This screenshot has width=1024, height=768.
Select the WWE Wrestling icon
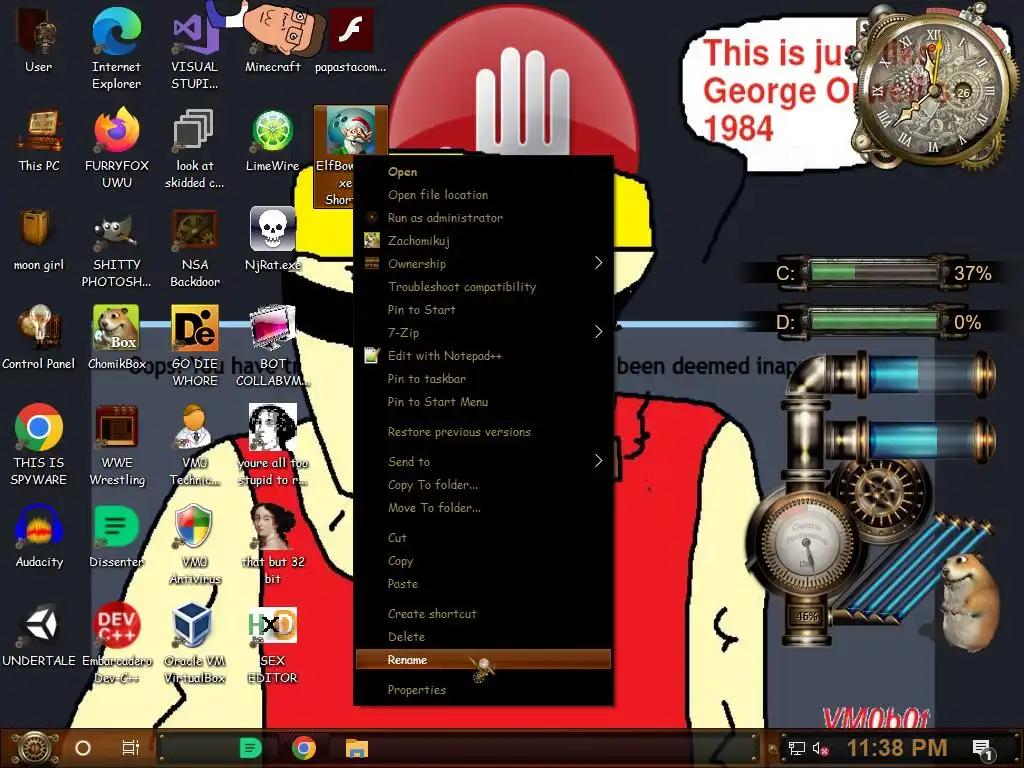coord(116,445)
